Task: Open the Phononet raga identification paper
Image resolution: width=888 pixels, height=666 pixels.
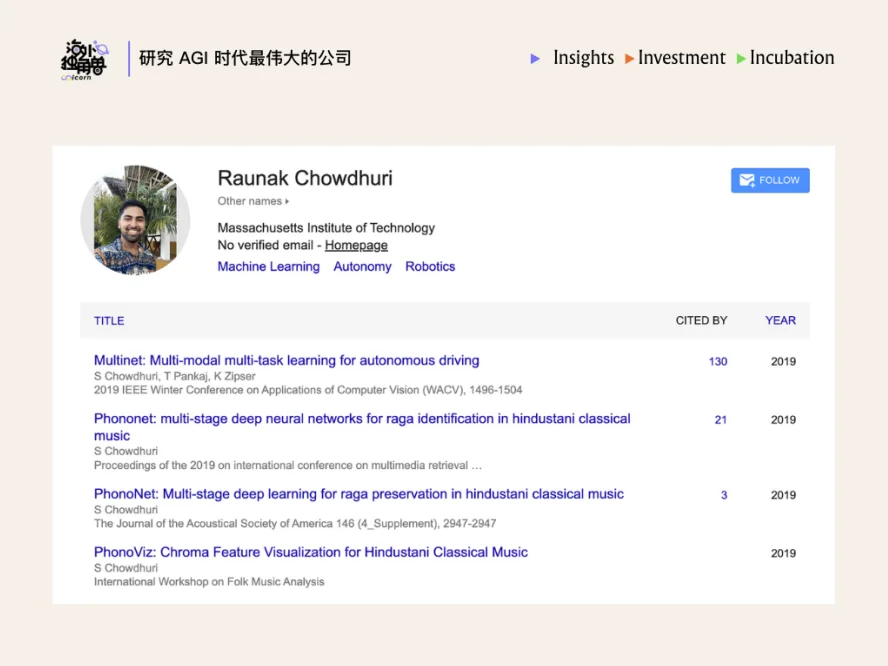Action: (362, 419)
